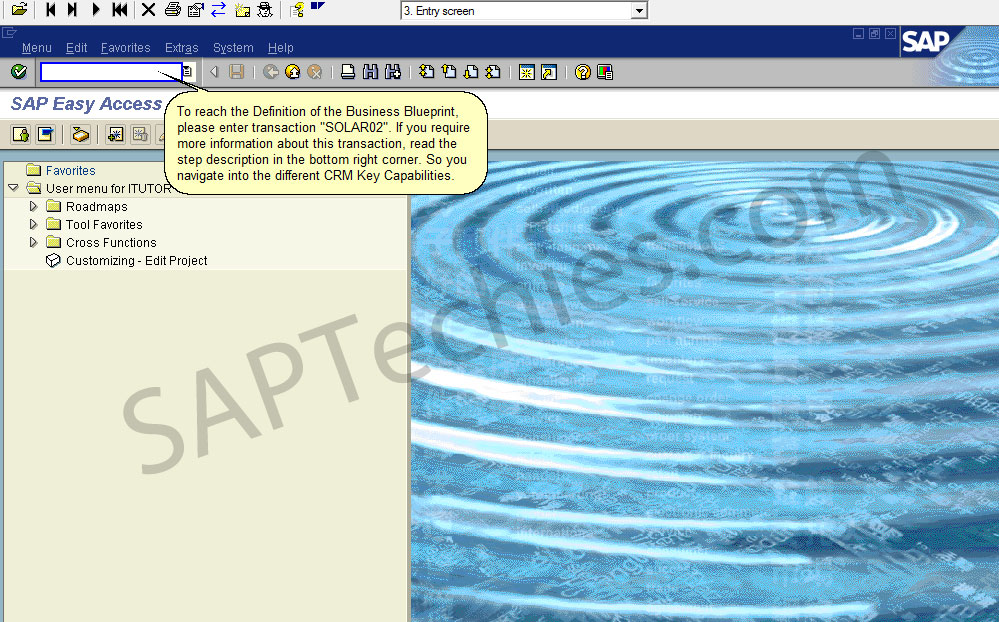Viewport: 999px width, 622px height.
Task: Click the spy agent icon
Action: click(265, 10)
